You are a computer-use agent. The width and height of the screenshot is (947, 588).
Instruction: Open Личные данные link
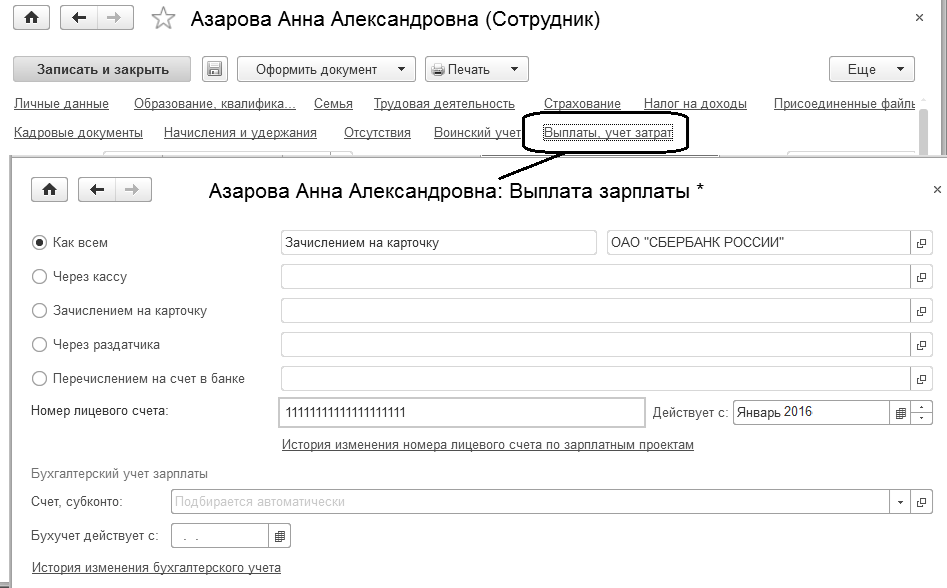click(x=62, y=104)
